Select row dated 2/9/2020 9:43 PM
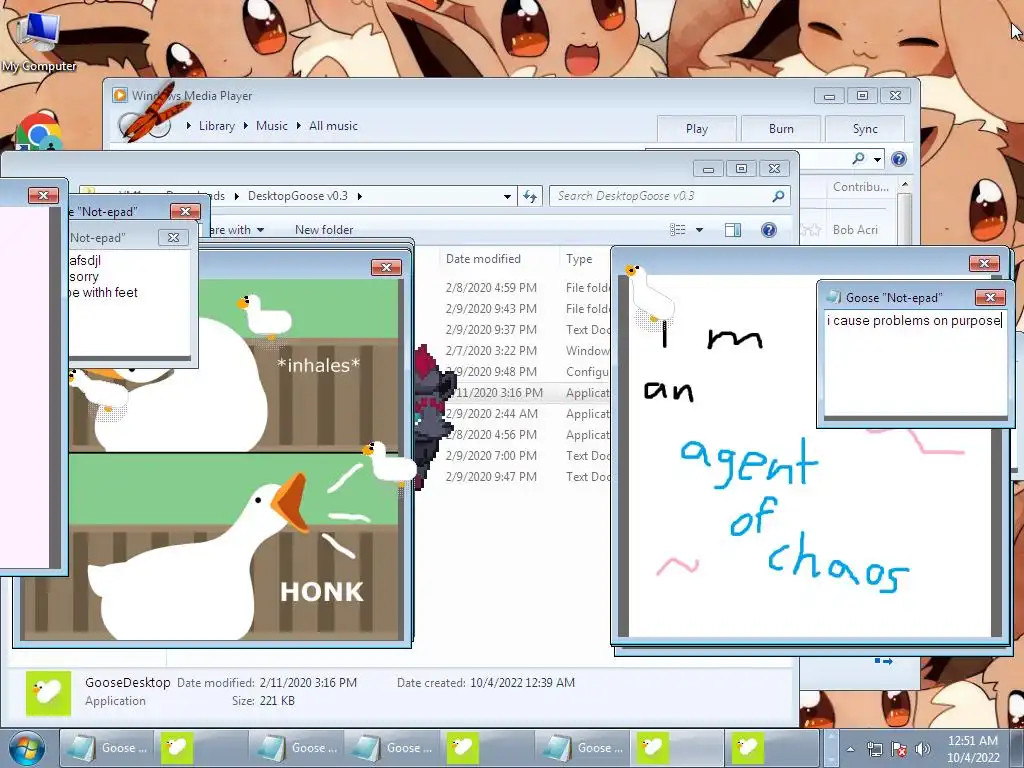Viewport: 1024px width, 768px height. tap(526, 308)
